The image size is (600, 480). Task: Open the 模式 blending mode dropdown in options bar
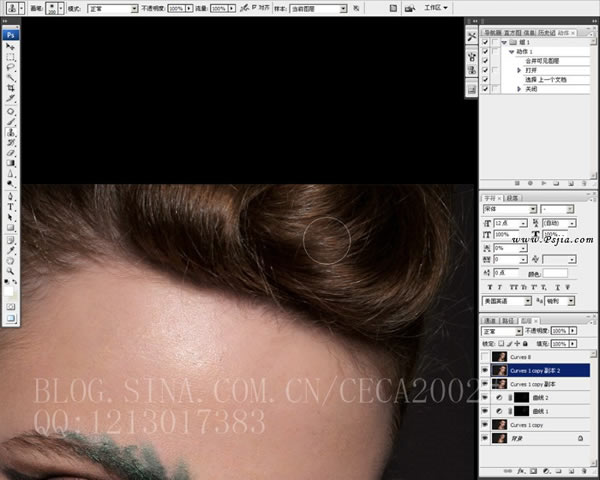click(x=112, y=8)
